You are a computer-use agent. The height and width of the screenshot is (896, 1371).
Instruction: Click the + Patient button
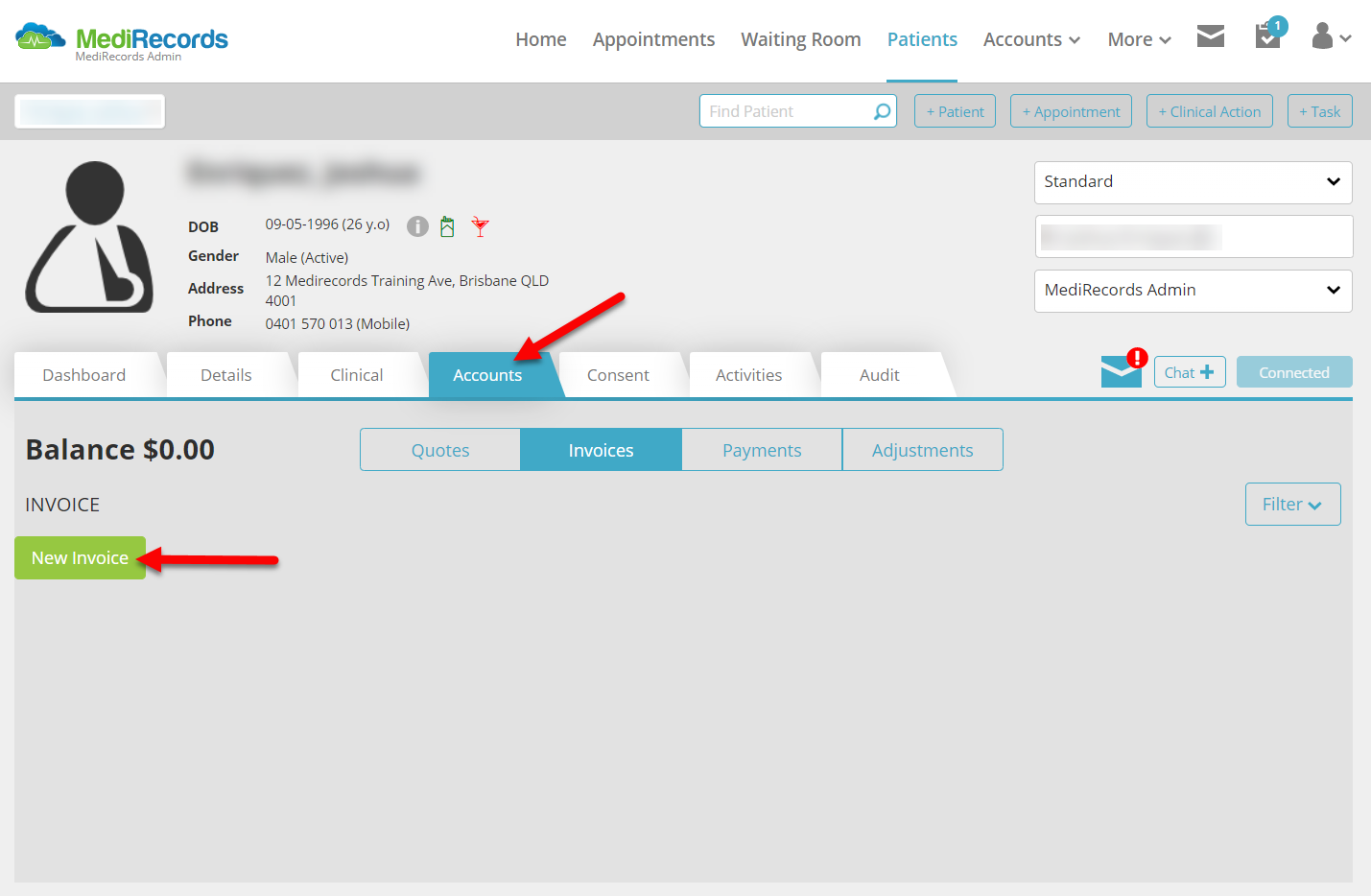point(955,111)
